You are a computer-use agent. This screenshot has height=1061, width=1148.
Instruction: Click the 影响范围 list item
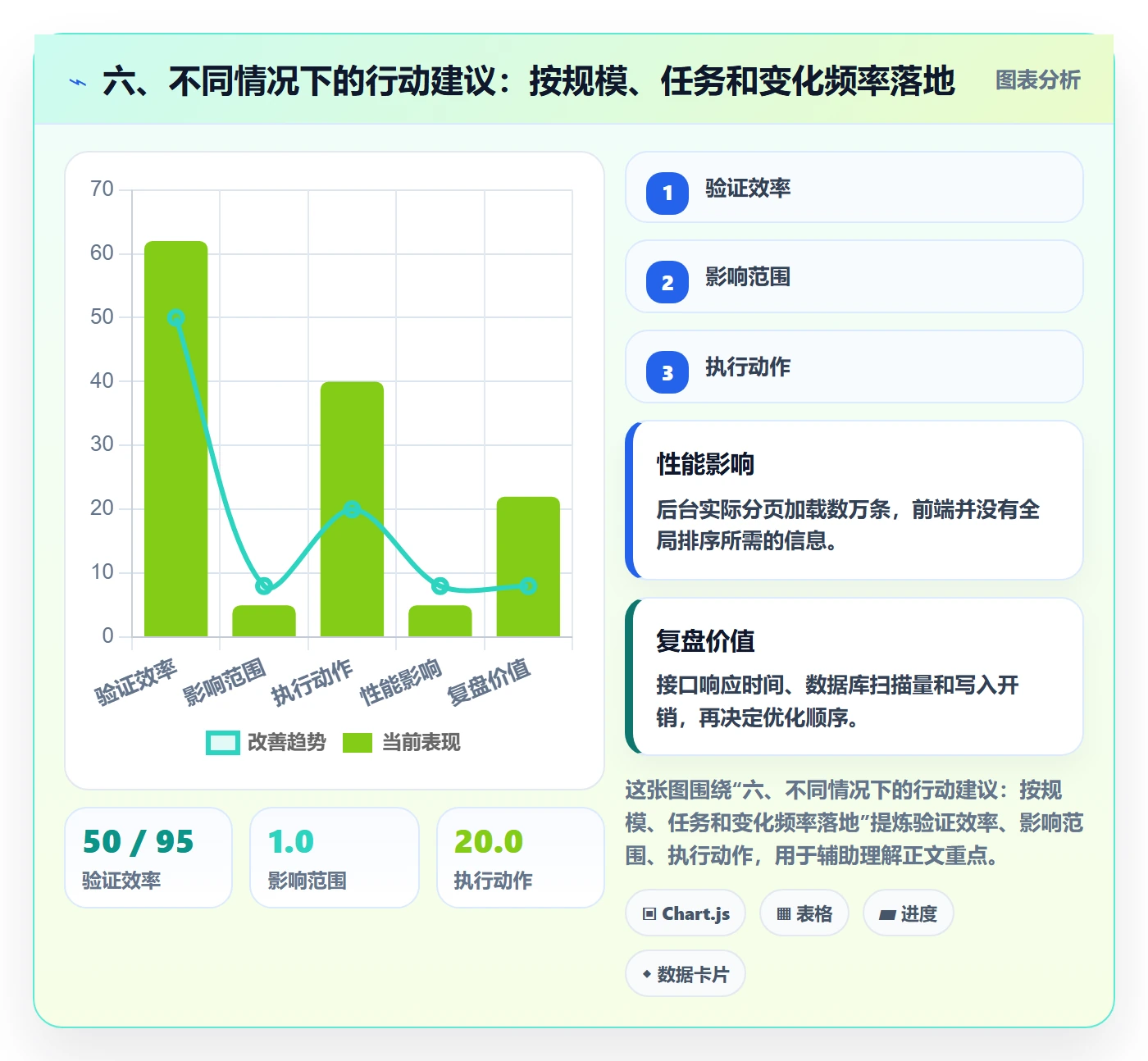click(x=854, y=276)
